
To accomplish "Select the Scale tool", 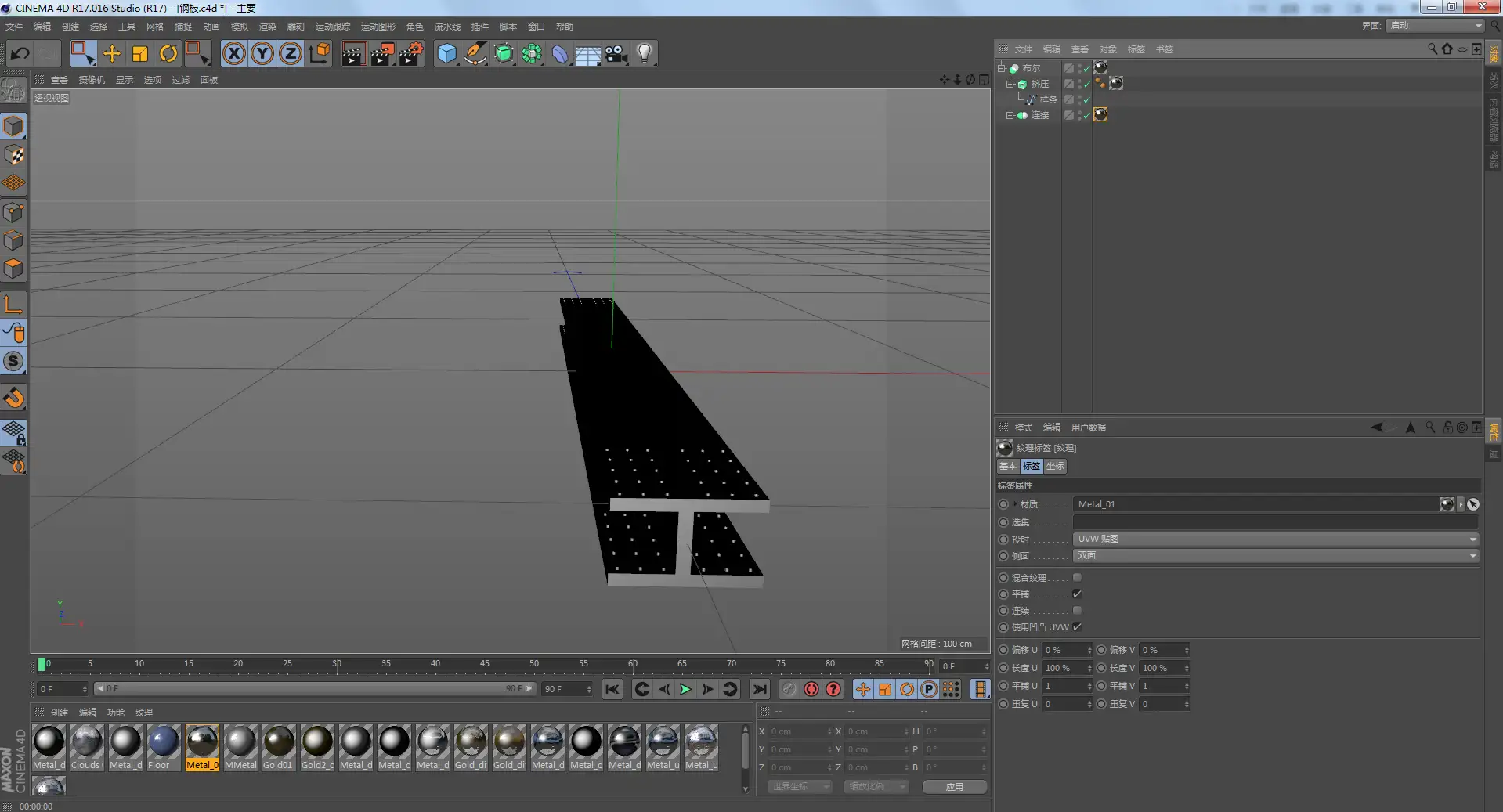I will 140,53.
